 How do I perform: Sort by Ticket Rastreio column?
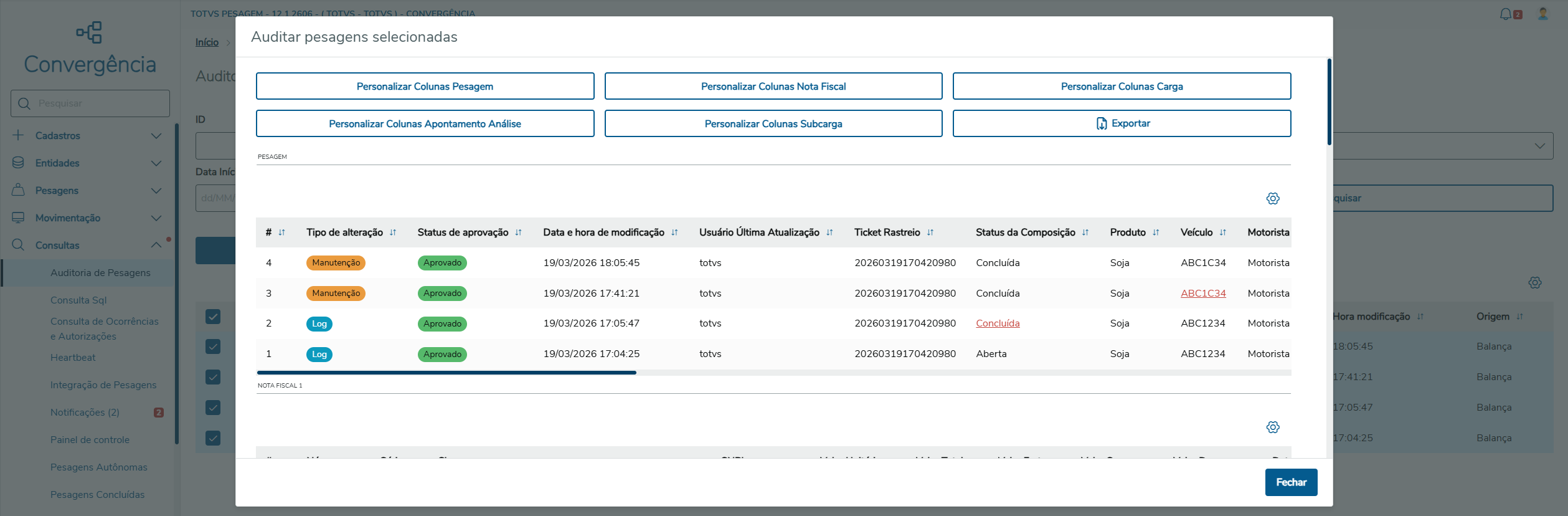[930, 232]
